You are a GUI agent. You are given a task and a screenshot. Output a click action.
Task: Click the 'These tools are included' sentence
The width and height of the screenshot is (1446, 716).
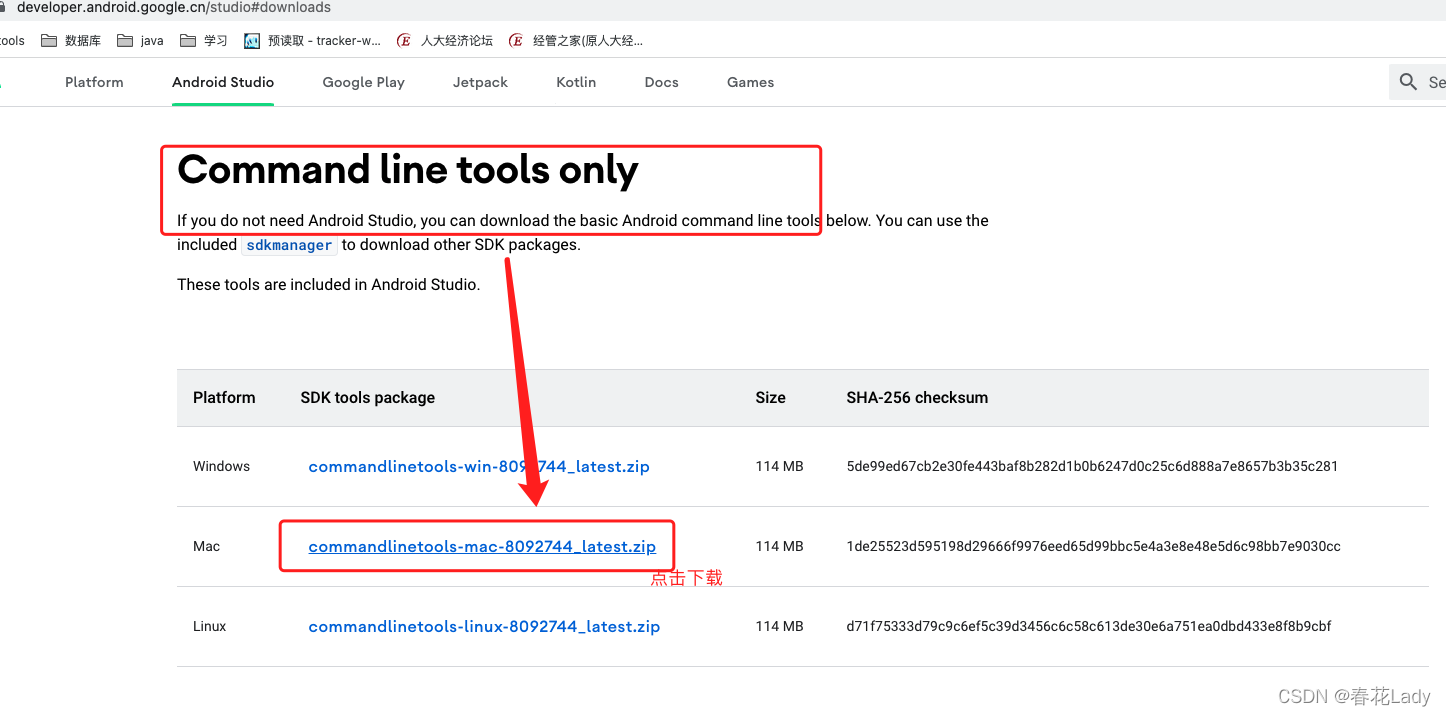click(328, 285)
